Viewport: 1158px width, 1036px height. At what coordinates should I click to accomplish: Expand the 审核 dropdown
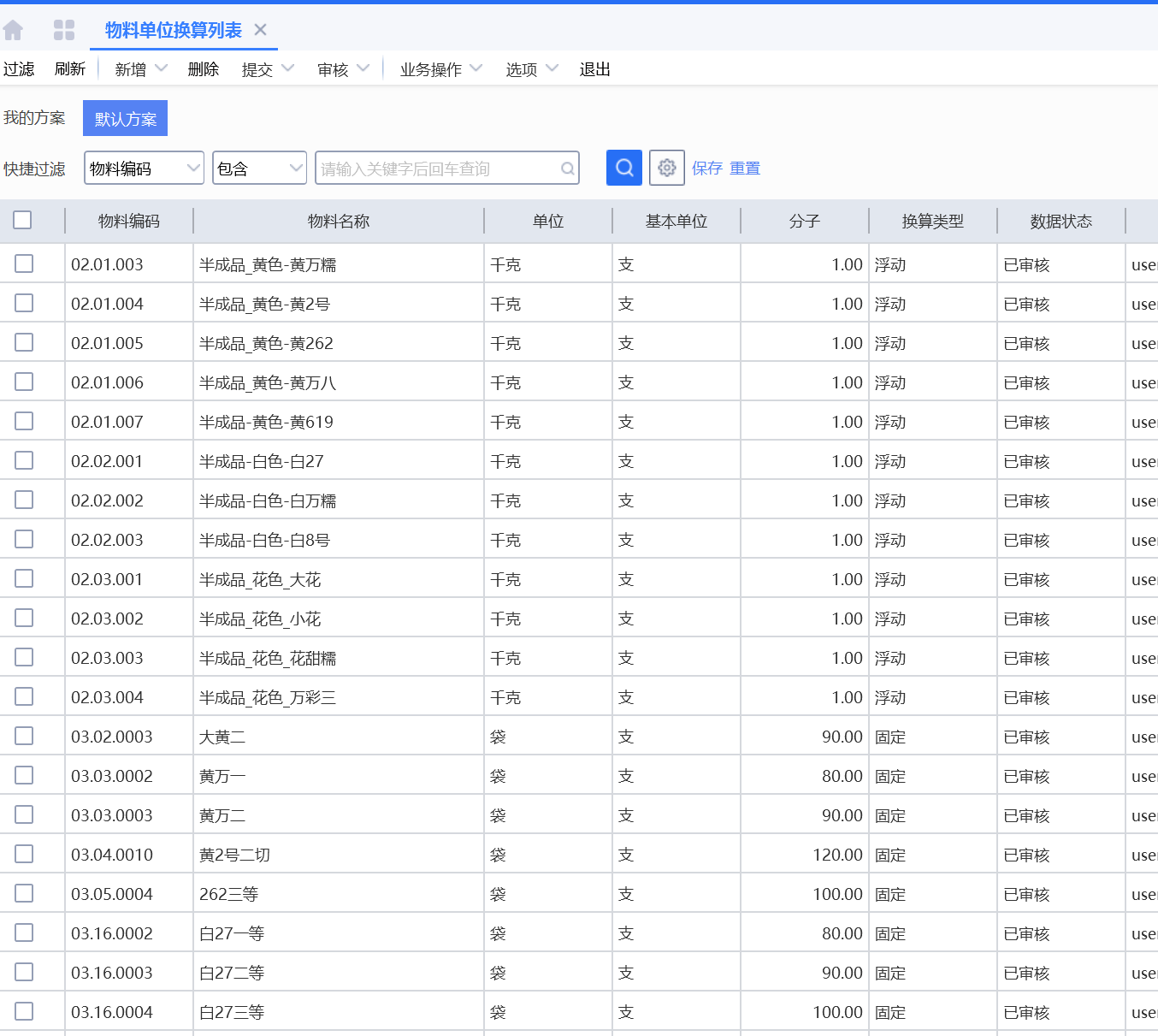pyautogui.click(x=343, y=69)
